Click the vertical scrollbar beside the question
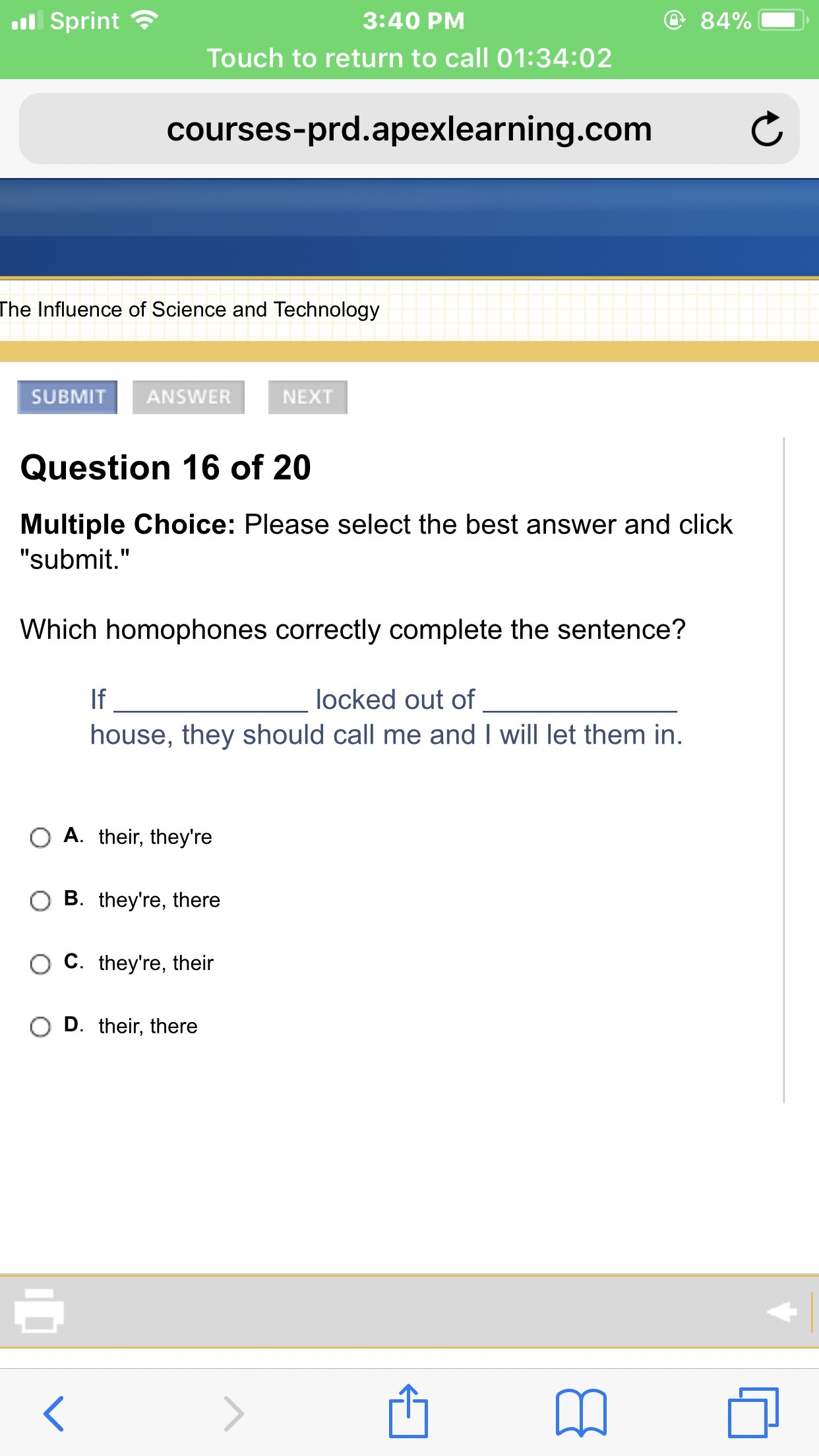The height and width of the screenshot is (1456, 819). 783,768
